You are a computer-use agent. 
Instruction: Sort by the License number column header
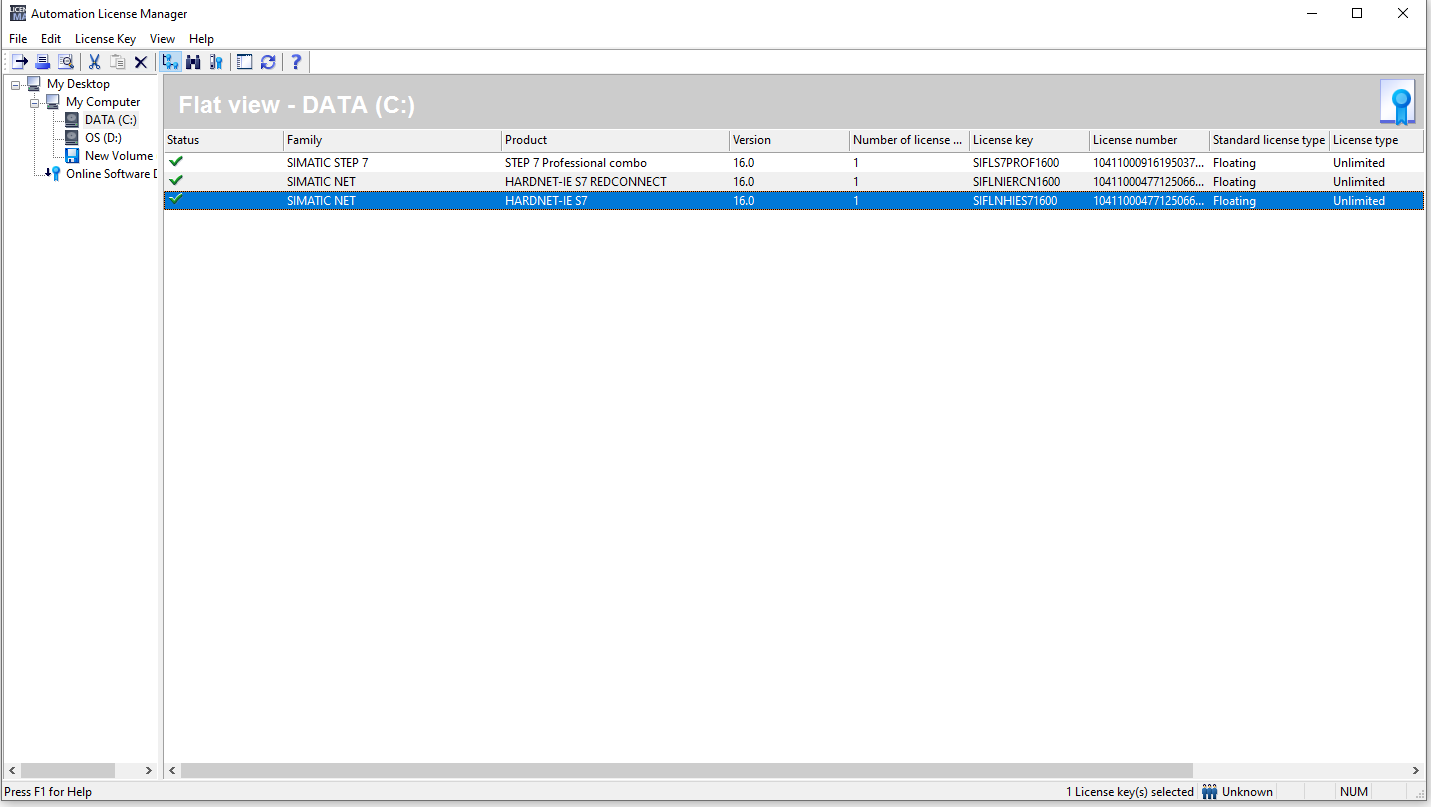coord(1149,140)
